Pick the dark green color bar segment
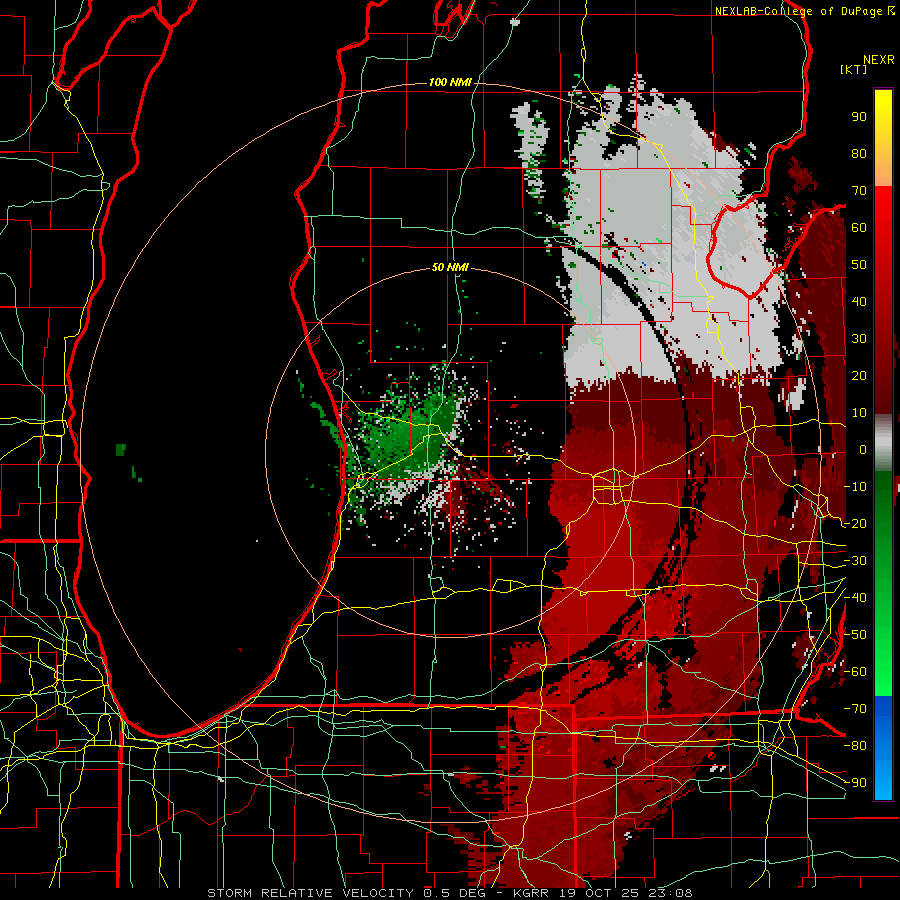Screen dimensions: 900x900 coord(883,505)
